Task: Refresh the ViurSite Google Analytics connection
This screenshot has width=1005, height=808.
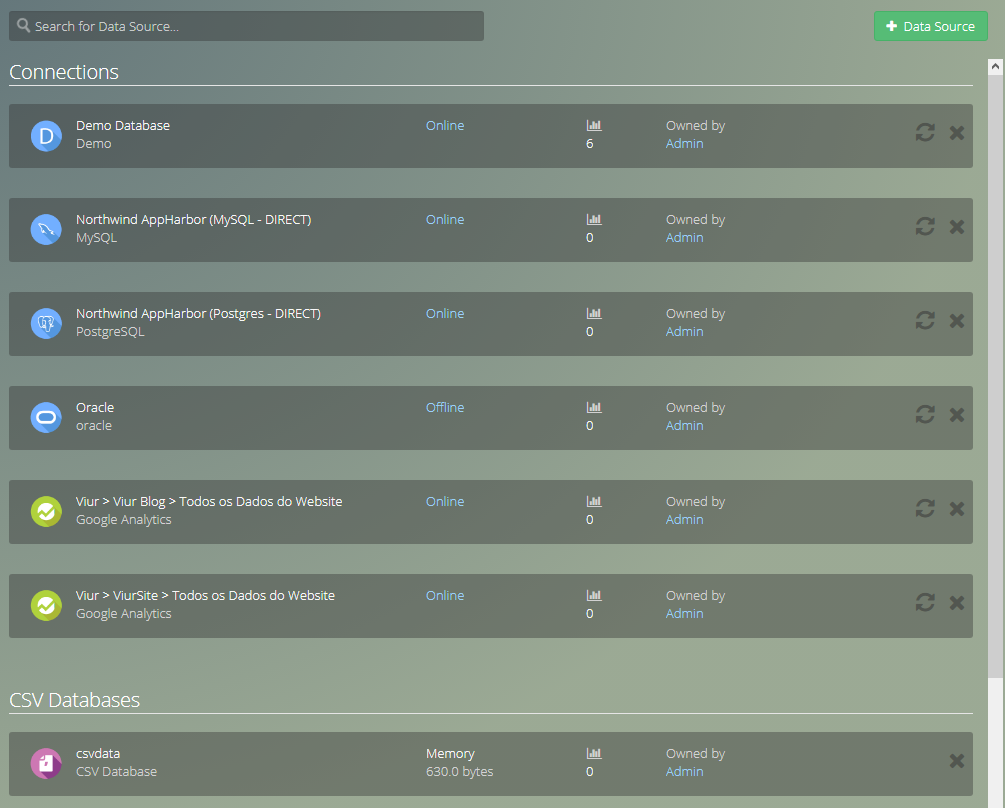Action: pyautogui.click(x=925, y=602)
